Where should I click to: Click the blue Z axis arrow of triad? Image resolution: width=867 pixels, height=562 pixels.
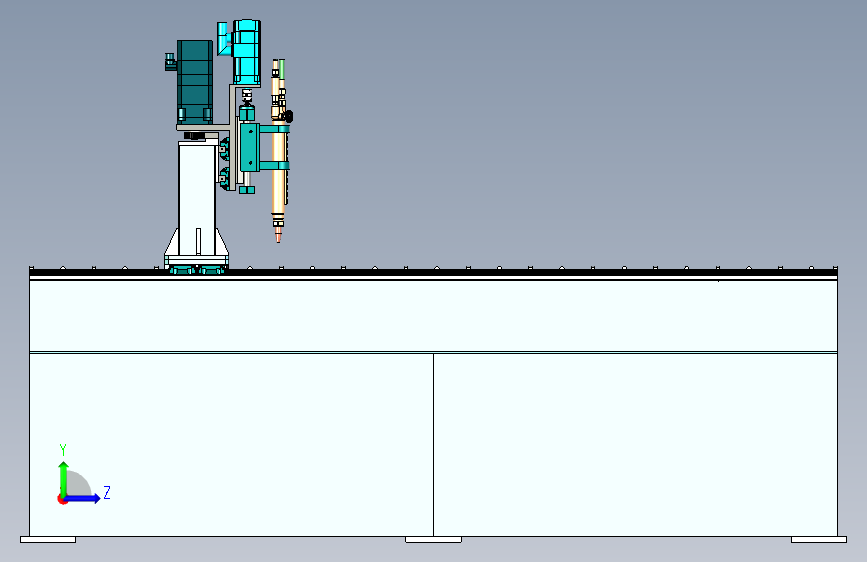coord(83,498)
